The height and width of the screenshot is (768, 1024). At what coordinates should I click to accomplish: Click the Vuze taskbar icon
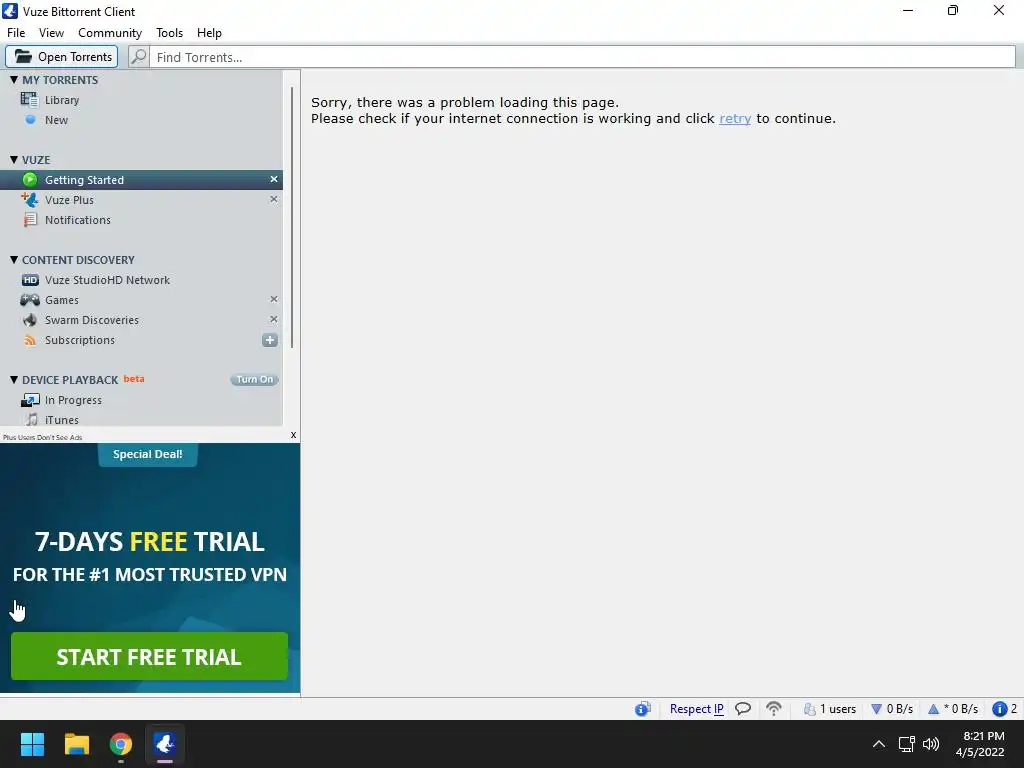165,744
